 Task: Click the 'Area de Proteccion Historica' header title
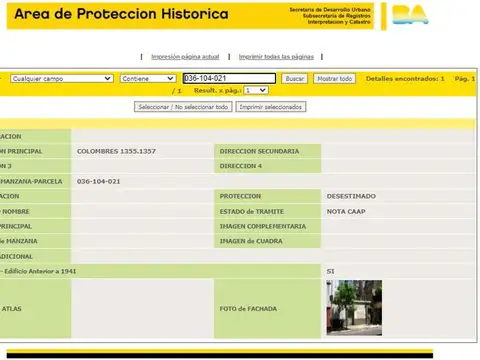(121, 14)
